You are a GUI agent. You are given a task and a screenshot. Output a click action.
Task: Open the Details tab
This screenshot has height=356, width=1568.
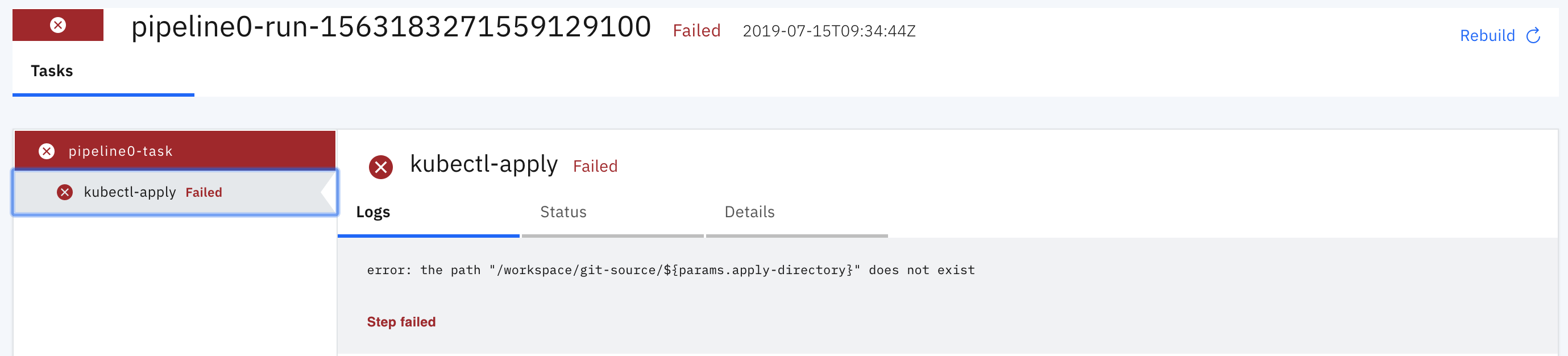coord(749,212)
